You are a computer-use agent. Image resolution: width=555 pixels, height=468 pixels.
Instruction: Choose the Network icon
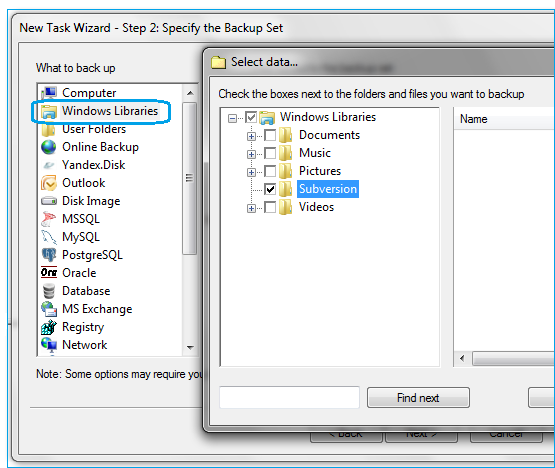[x=49, y=345]
